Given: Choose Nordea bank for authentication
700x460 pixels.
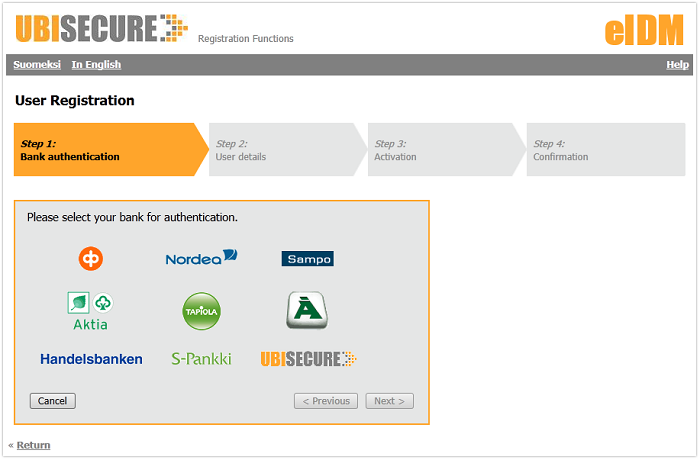Looking at the screenshot, I should tap(201, 258).
